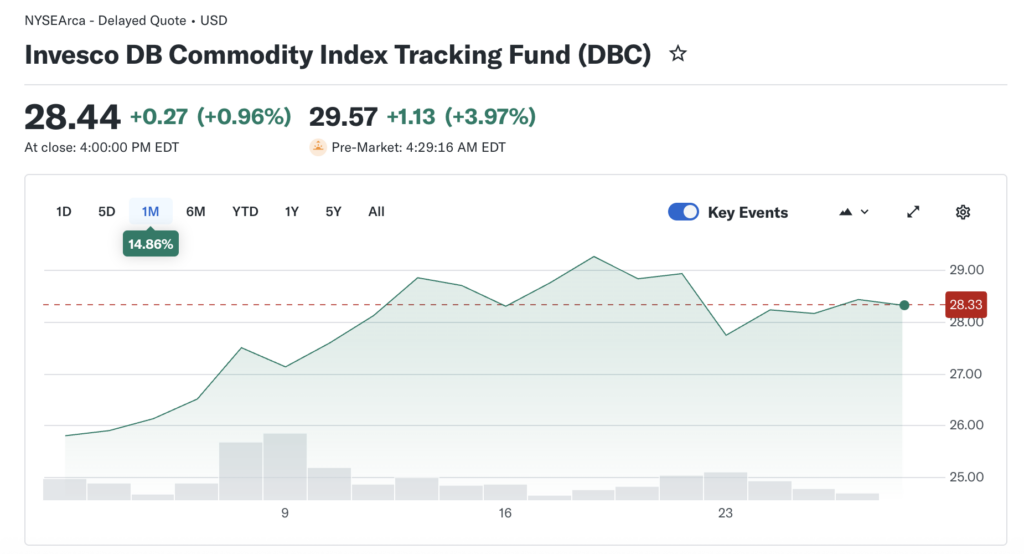Image resolution: width=1024 pixels, height=554 pixels.
Task: Click the +1.13 (+3.97%) pre-market change
Action: coord(461,117)
